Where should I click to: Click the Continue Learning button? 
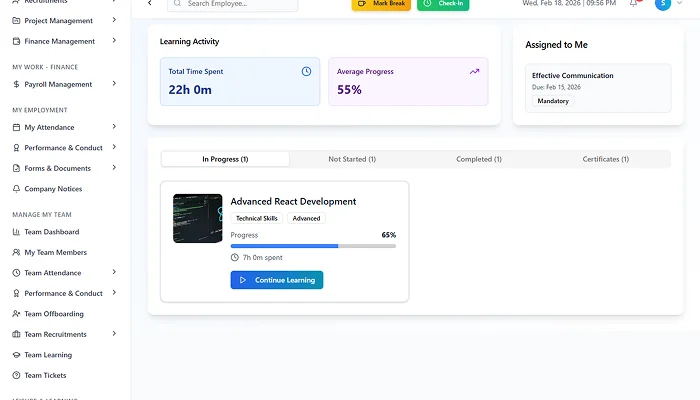point(276,280)
